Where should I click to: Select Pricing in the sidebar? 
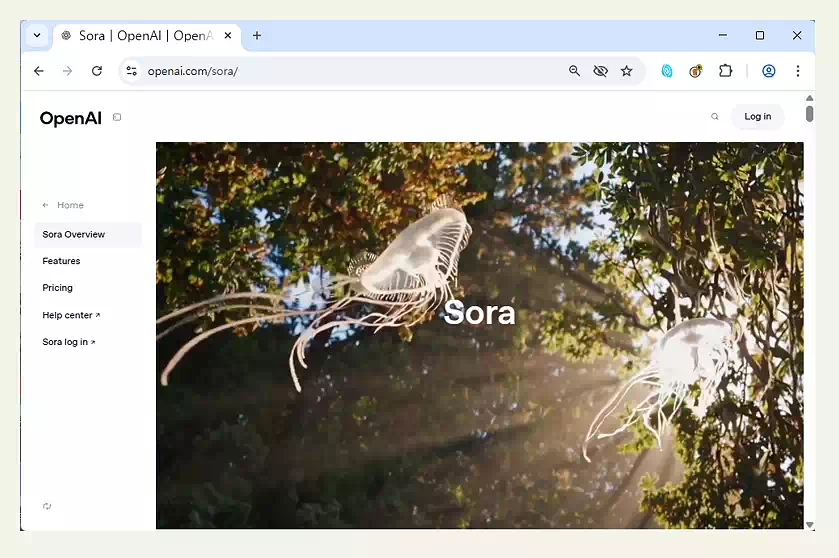click(57, 288)
